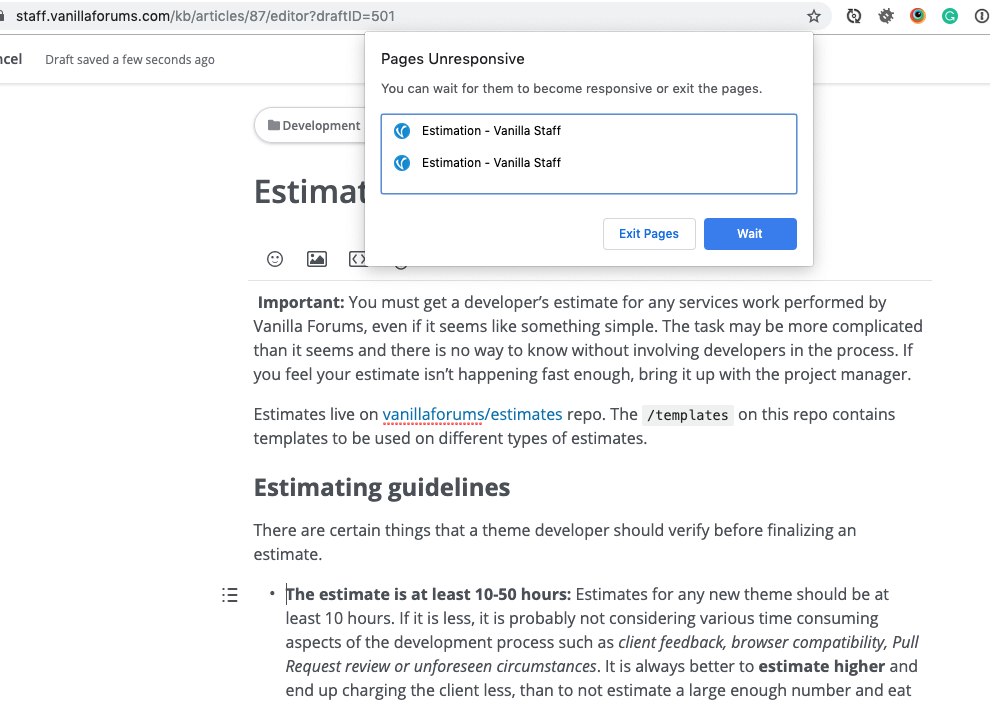Open the ad-blocker extension icon
The width and height of the screenshot is (990, 703).
pos(886,16)
